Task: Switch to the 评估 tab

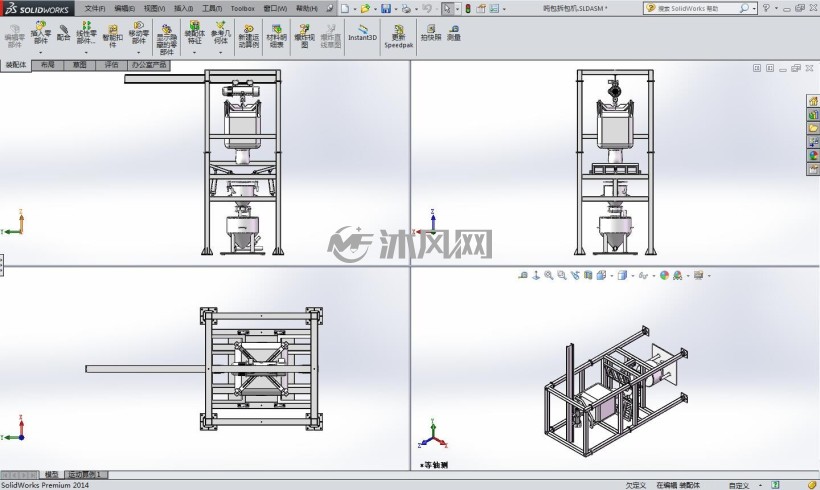Action: pos(111,65)
